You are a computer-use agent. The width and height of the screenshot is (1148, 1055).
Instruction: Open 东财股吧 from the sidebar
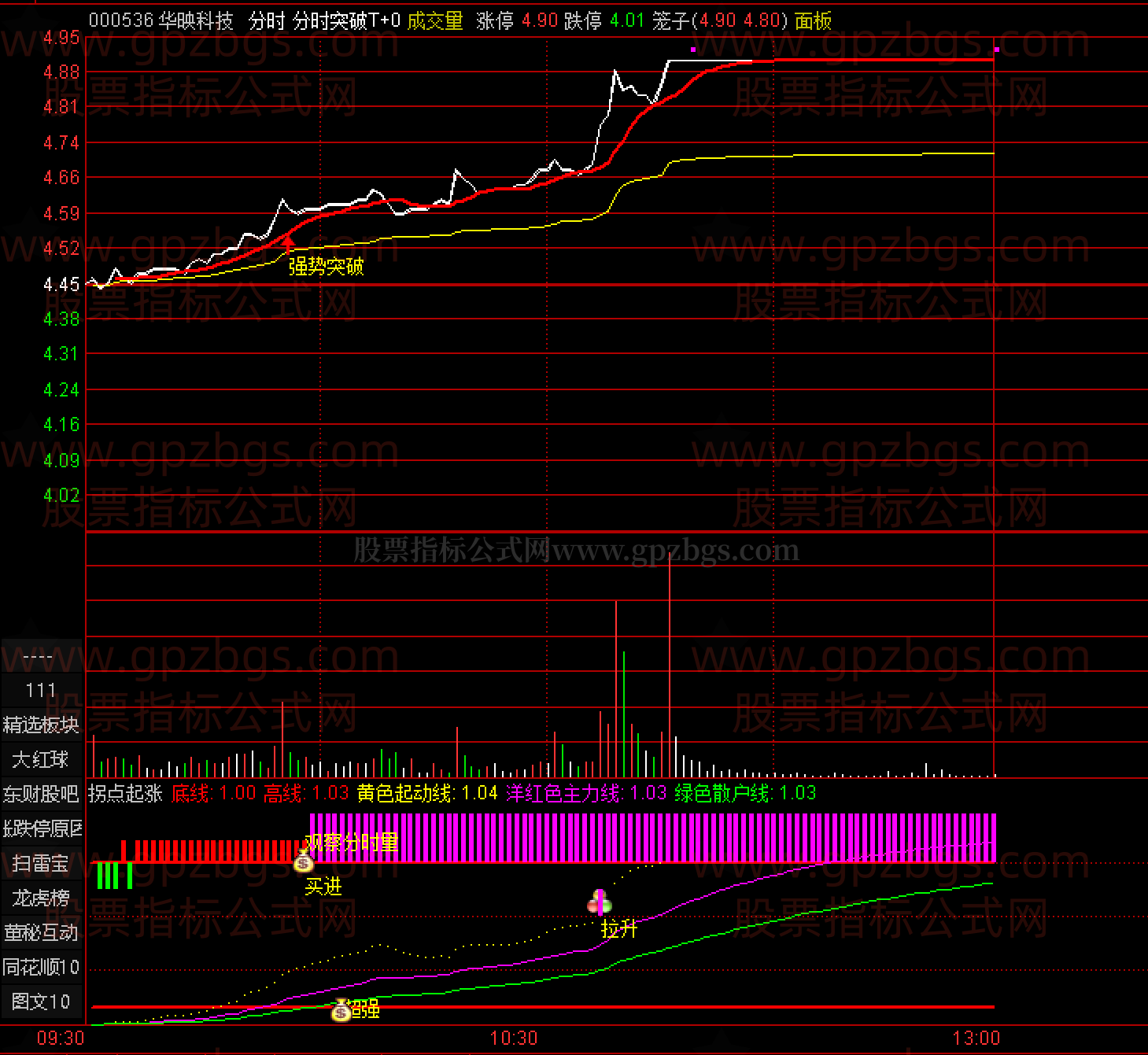tap(41, 794)
